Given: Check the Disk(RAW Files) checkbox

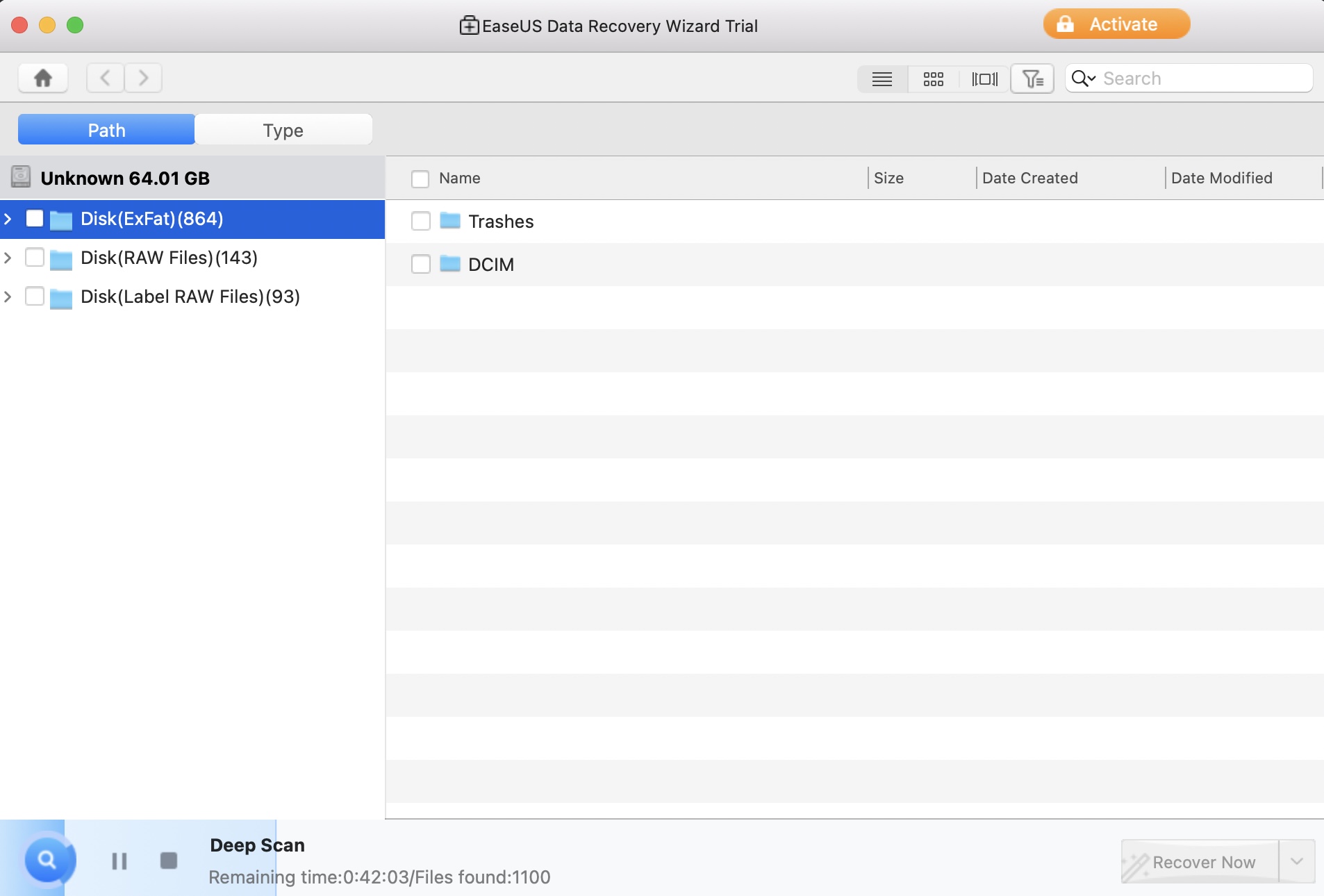Looking at the screenshot, I should point(35,258).
